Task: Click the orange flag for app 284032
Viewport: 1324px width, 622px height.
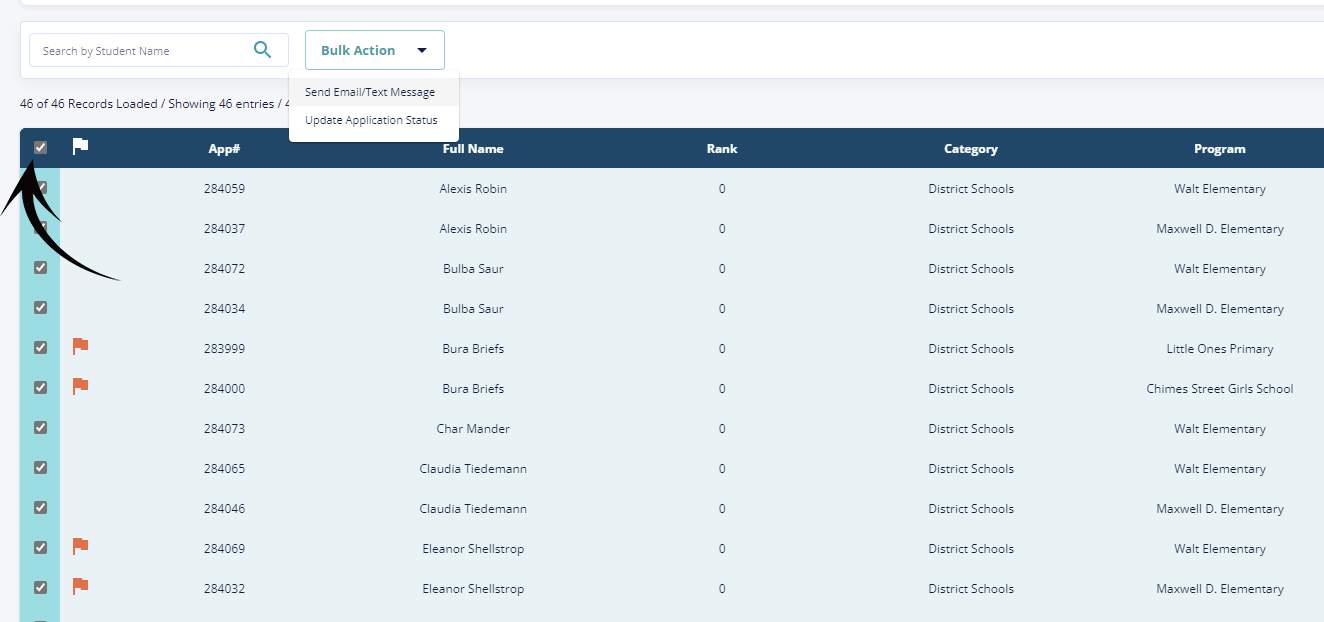Action: (x=81, y=587)
